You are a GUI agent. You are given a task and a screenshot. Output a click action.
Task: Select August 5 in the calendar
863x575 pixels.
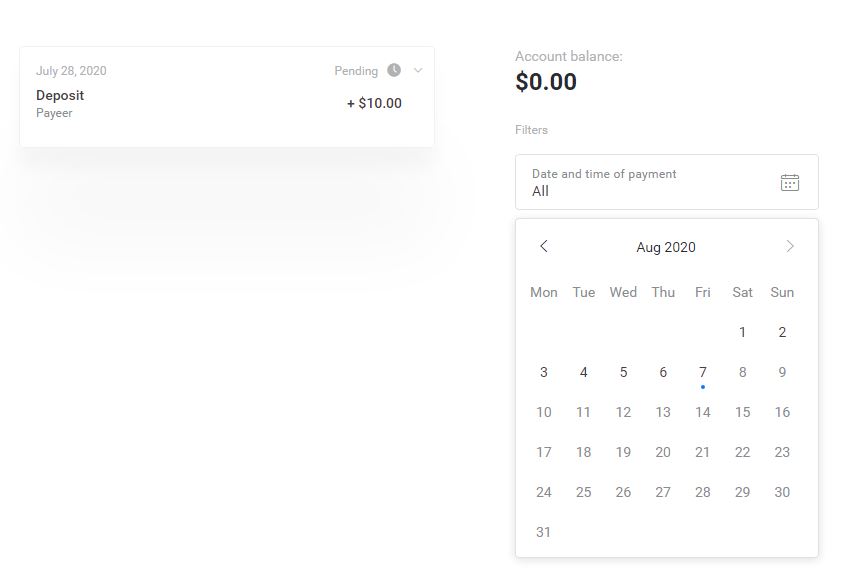(x=623, y=372)
